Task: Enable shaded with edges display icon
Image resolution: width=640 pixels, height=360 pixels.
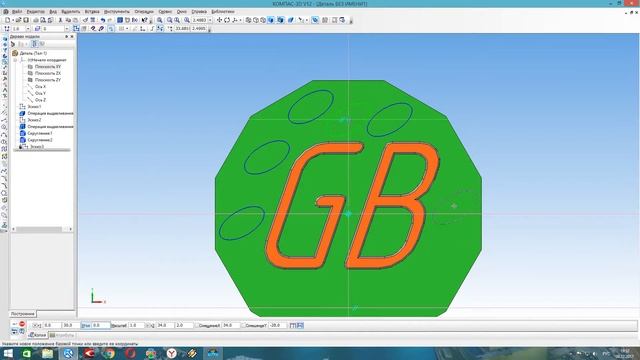Action: 280,20
